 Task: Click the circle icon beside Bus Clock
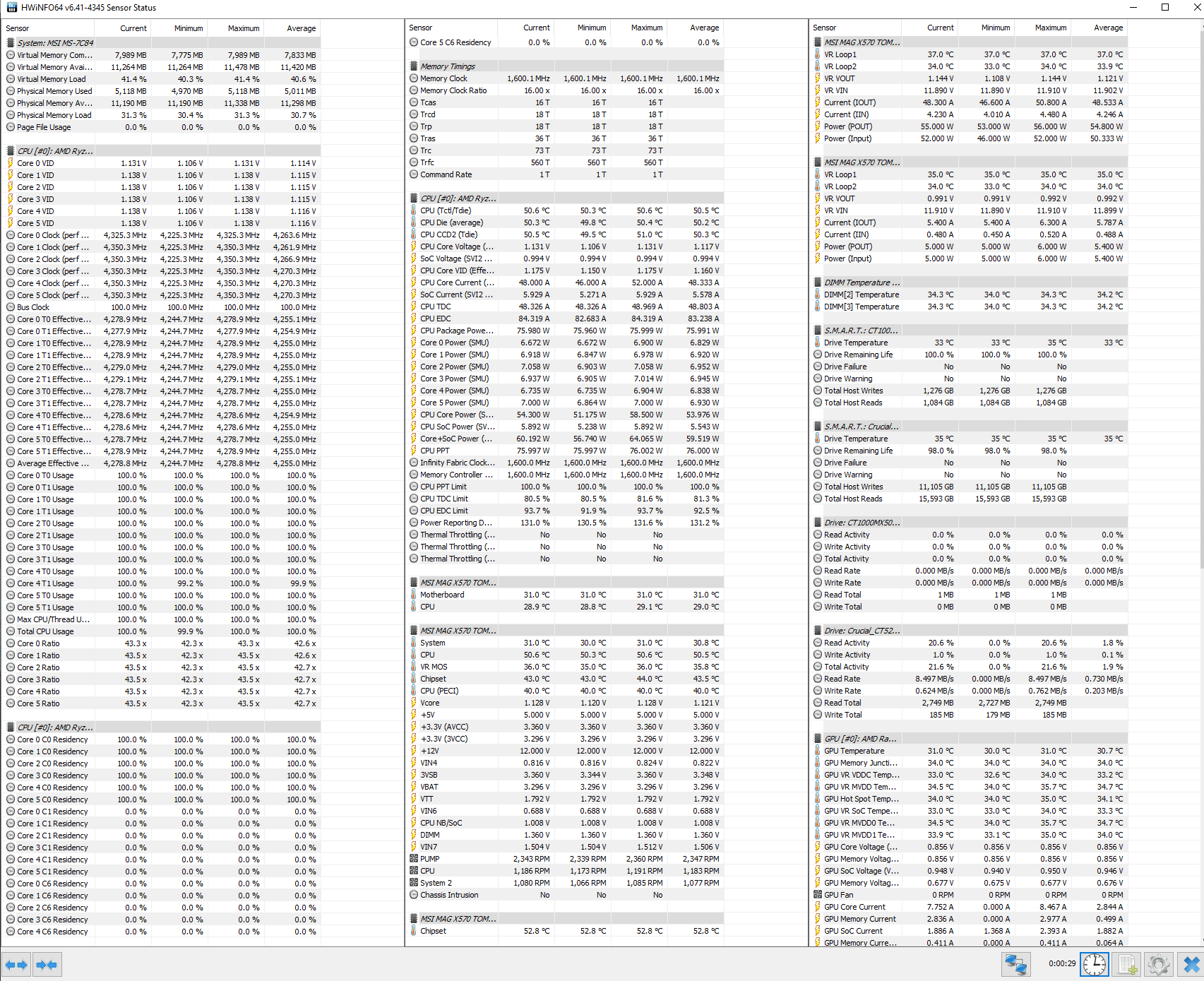point(11,307)
